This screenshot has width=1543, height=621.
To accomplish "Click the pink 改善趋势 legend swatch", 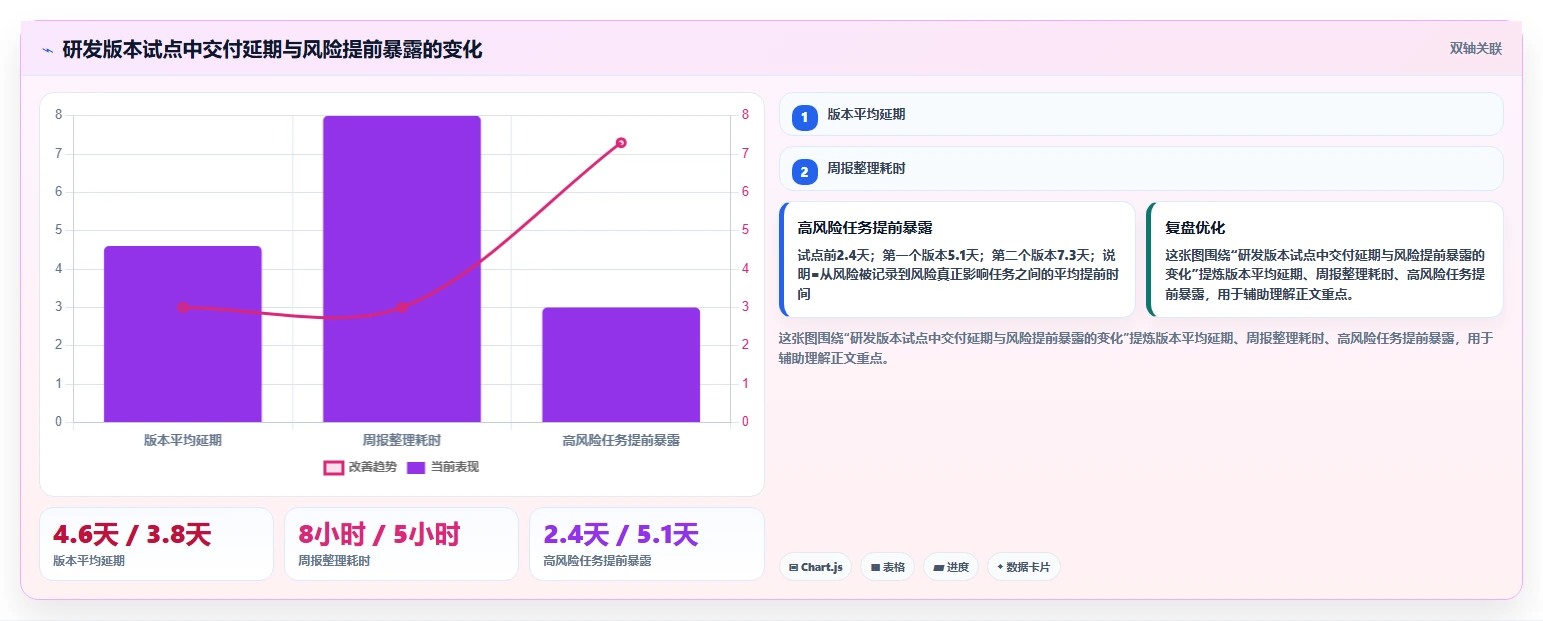I will point(334,467).
